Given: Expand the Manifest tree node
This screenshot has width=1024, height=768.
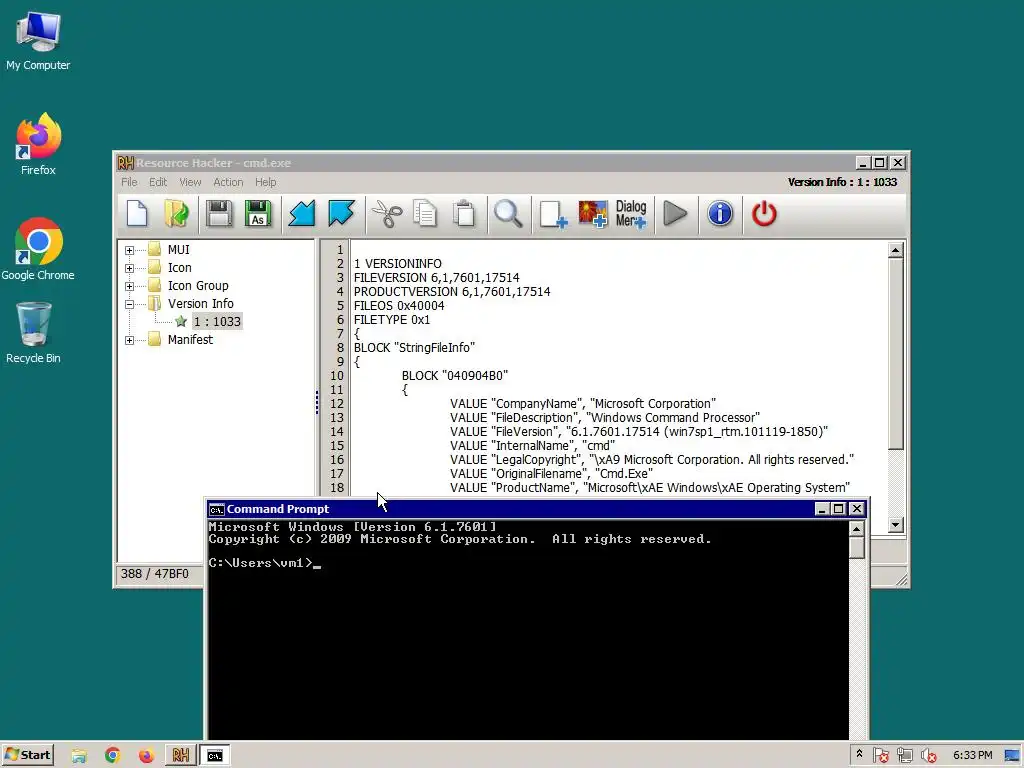Looking at the screenshot, I should pos(129,340).
